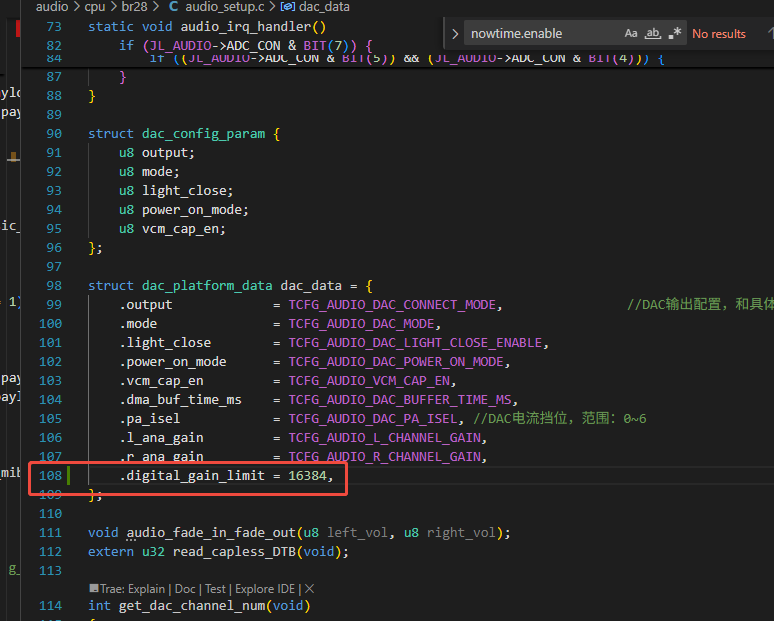
Task: Click TCFG_AUDIO_DAC_PA_ISEL macro
Action: [373, 419]
